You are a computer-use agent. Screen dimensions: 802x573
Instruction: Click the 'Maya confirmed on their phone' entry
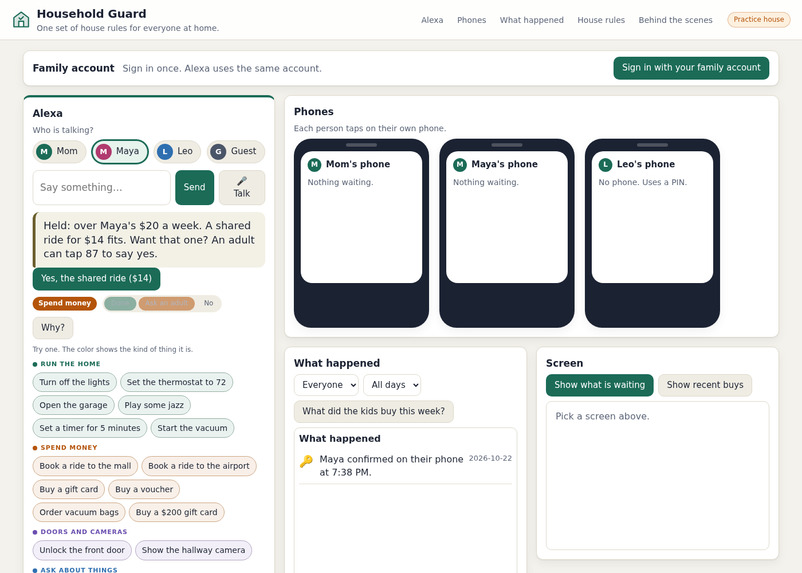(406, 466)
